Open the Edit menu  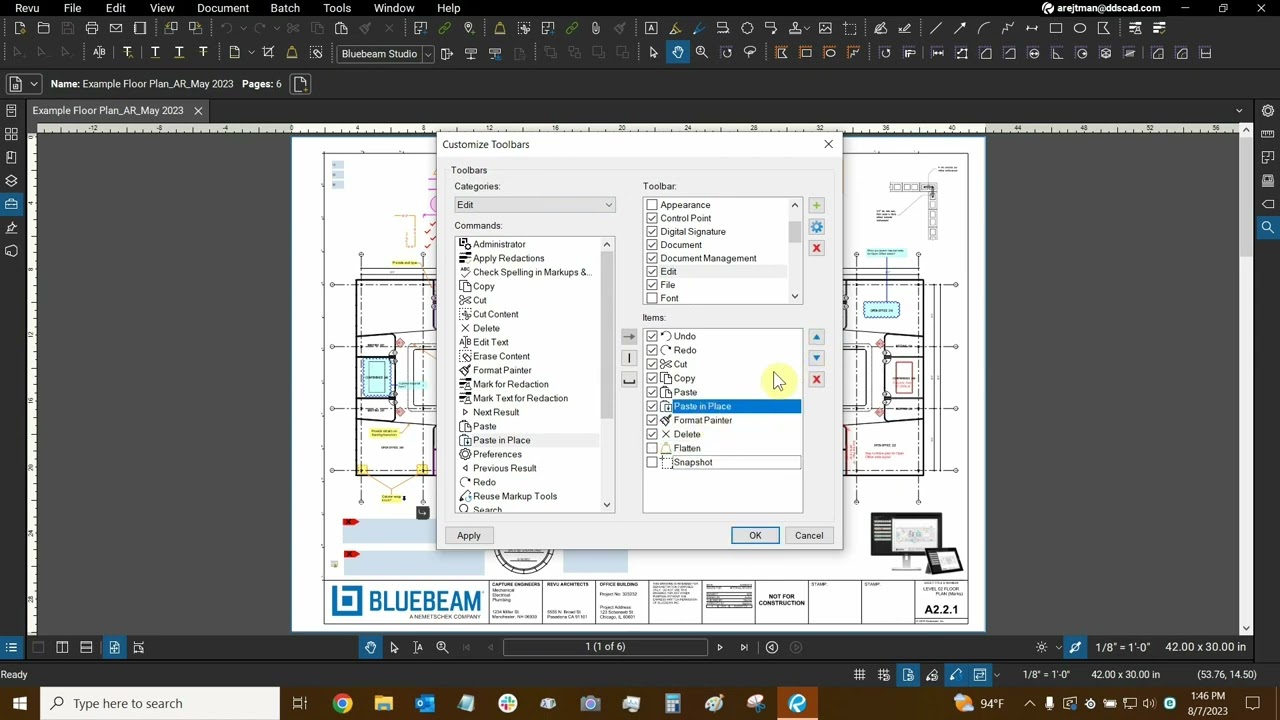pos(116,8)
